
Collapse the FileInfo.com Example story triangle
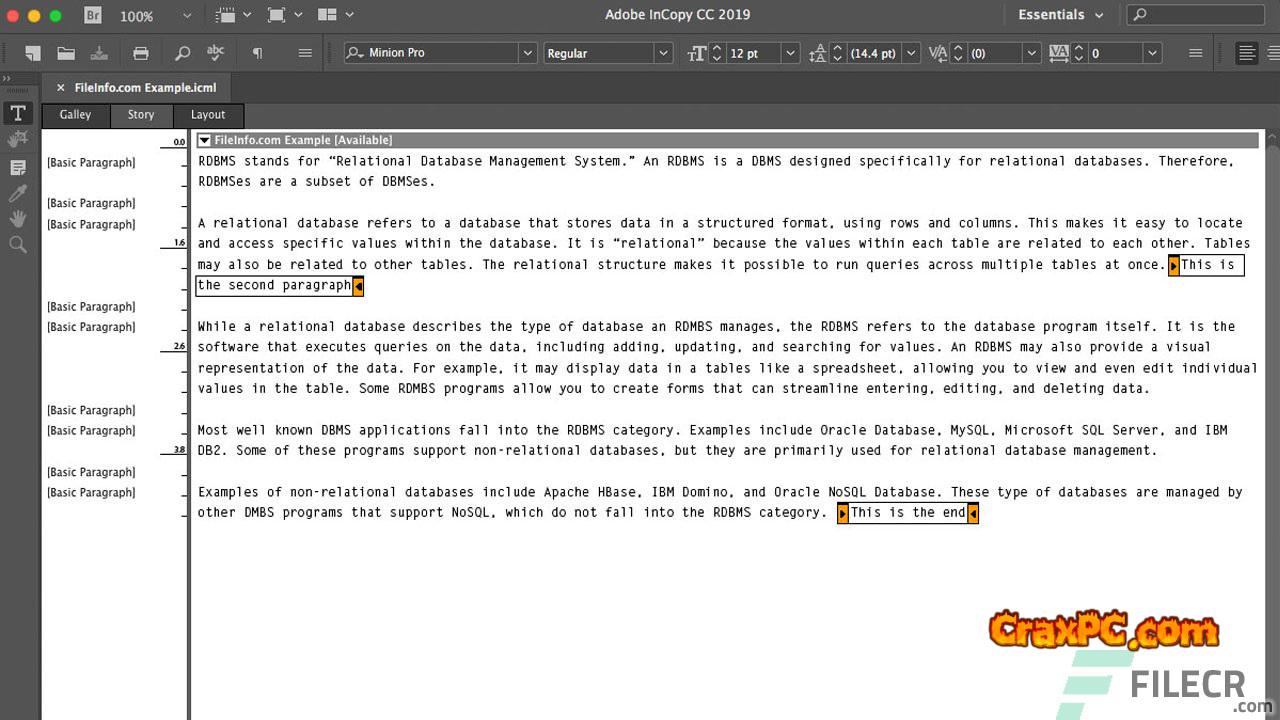204,141
